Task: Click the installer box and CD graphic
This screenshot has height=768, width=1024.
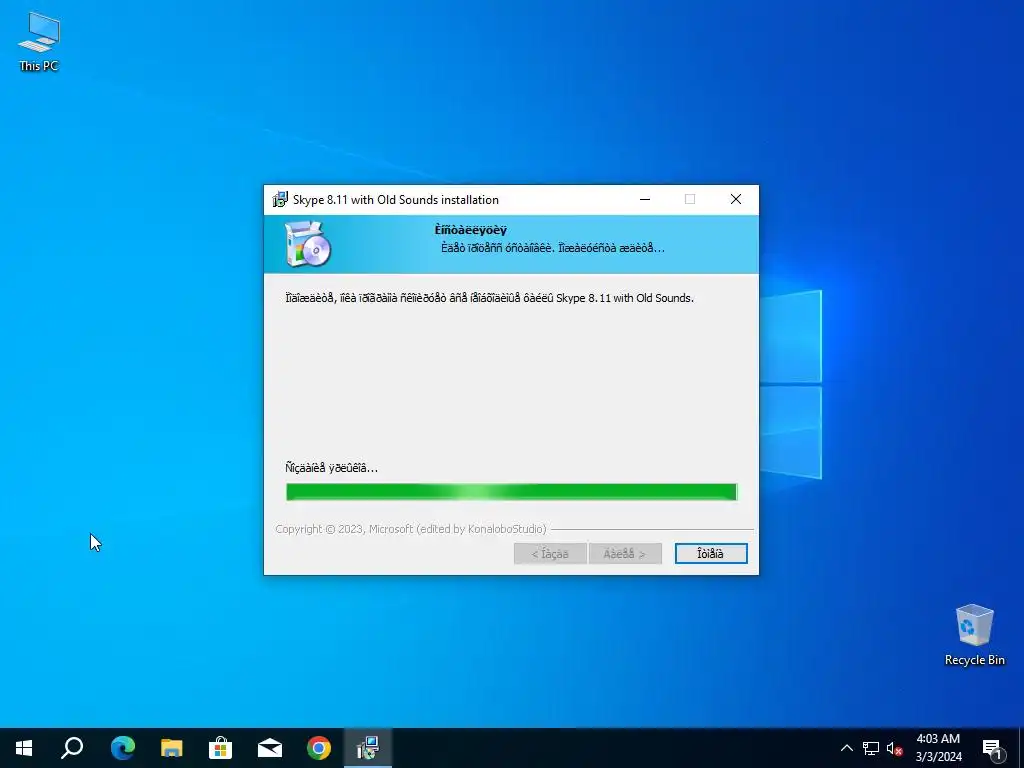Action: click(308, 244)
